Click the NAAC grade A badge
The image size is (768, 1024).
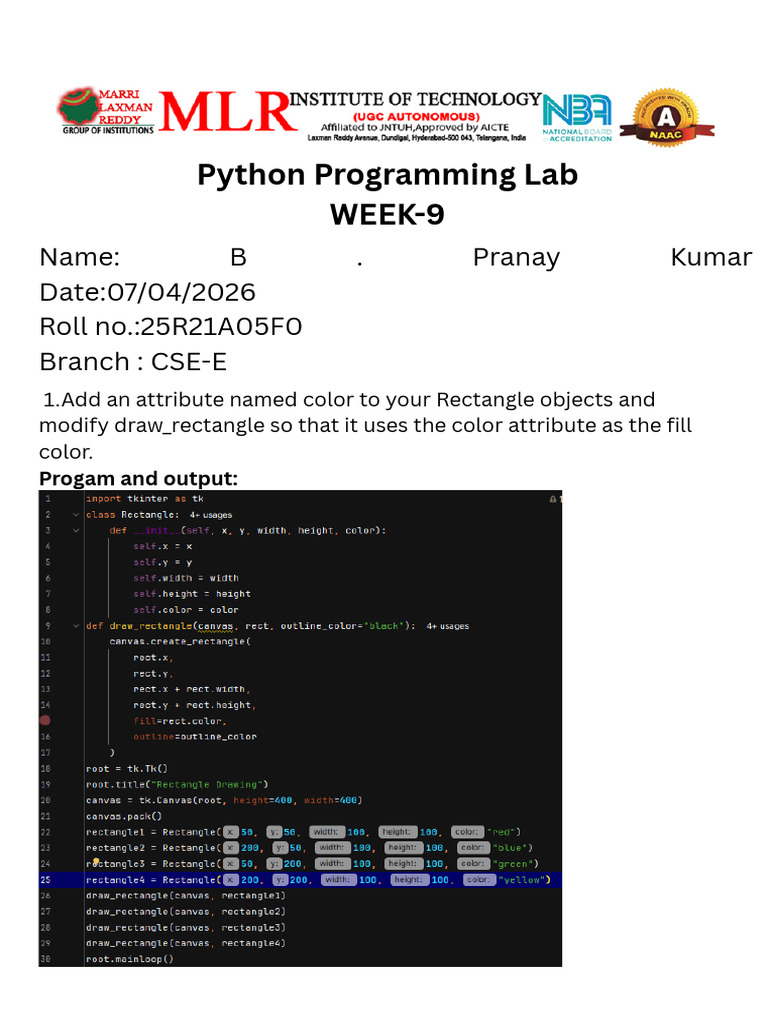click(x=667, y=118)
